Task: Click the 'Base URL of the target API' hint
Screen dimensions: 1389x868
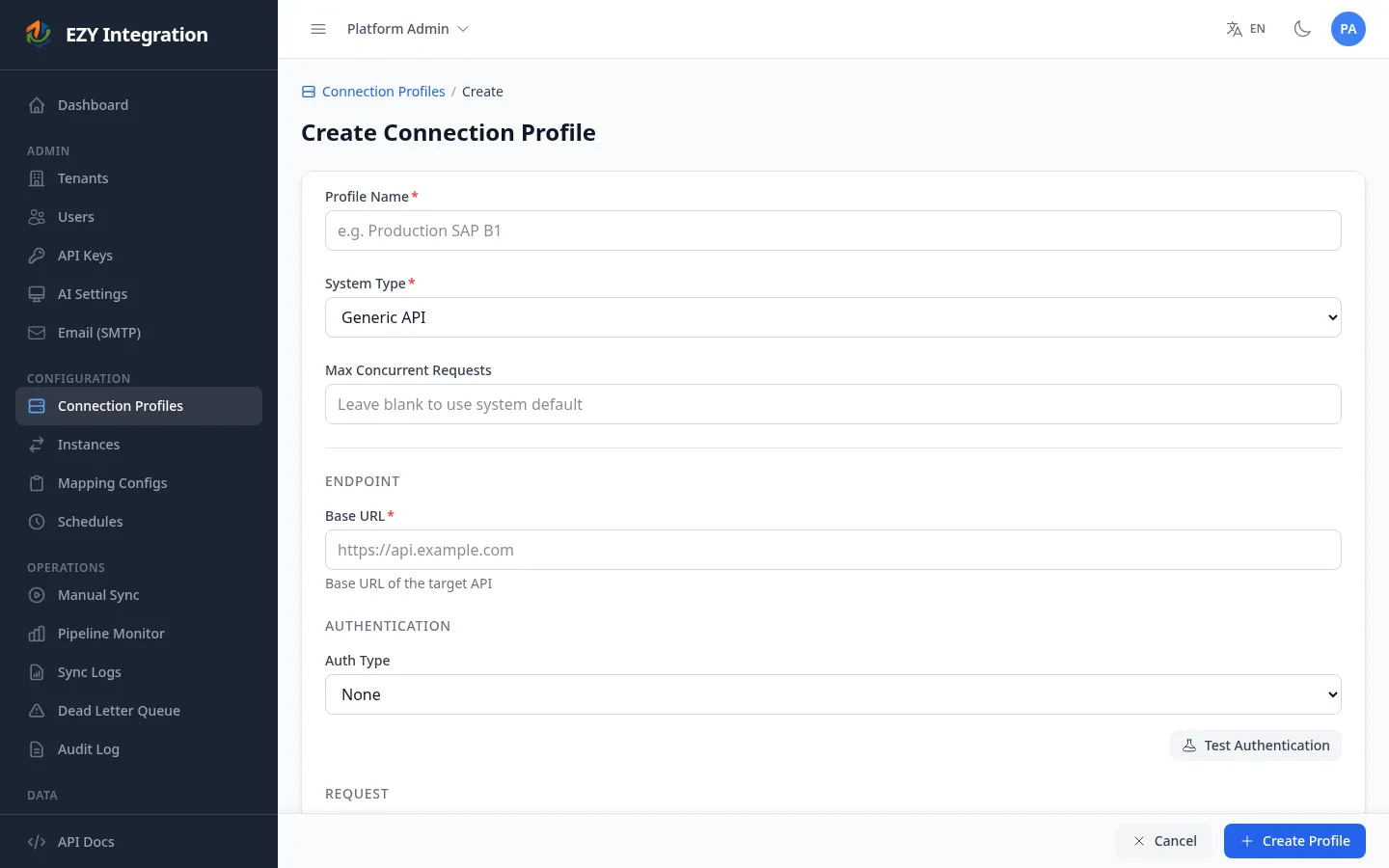Action: click(x=409, y=583)
